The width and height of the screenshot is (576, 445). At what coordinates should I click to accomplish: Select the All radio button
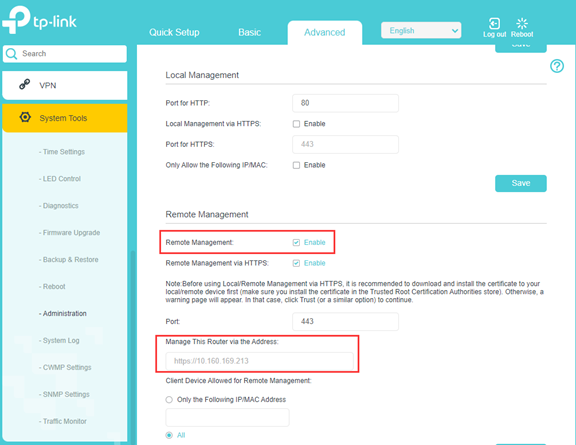(x=169, y=435)
